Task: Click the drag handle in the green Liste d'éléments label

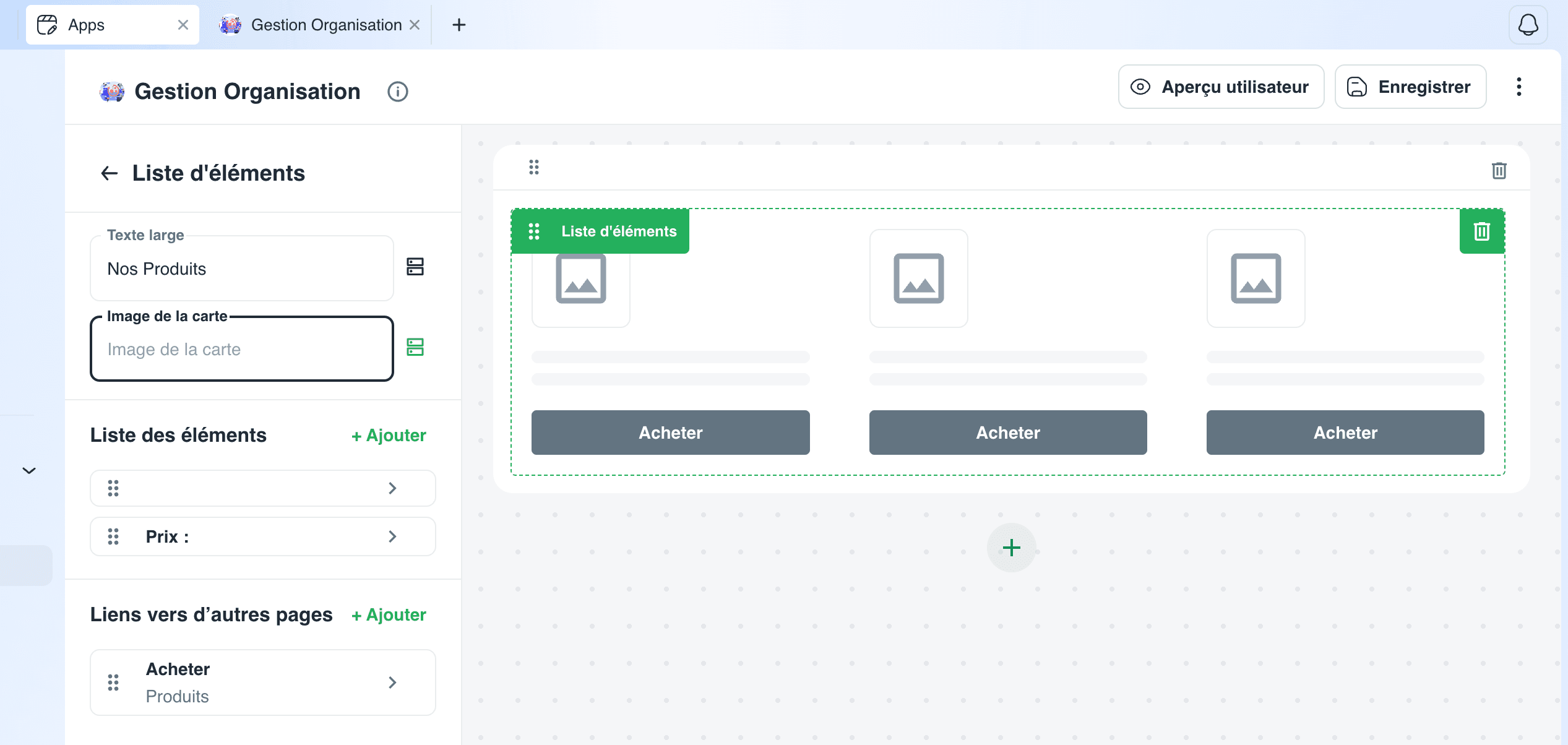Action: (x=534, y=231)
